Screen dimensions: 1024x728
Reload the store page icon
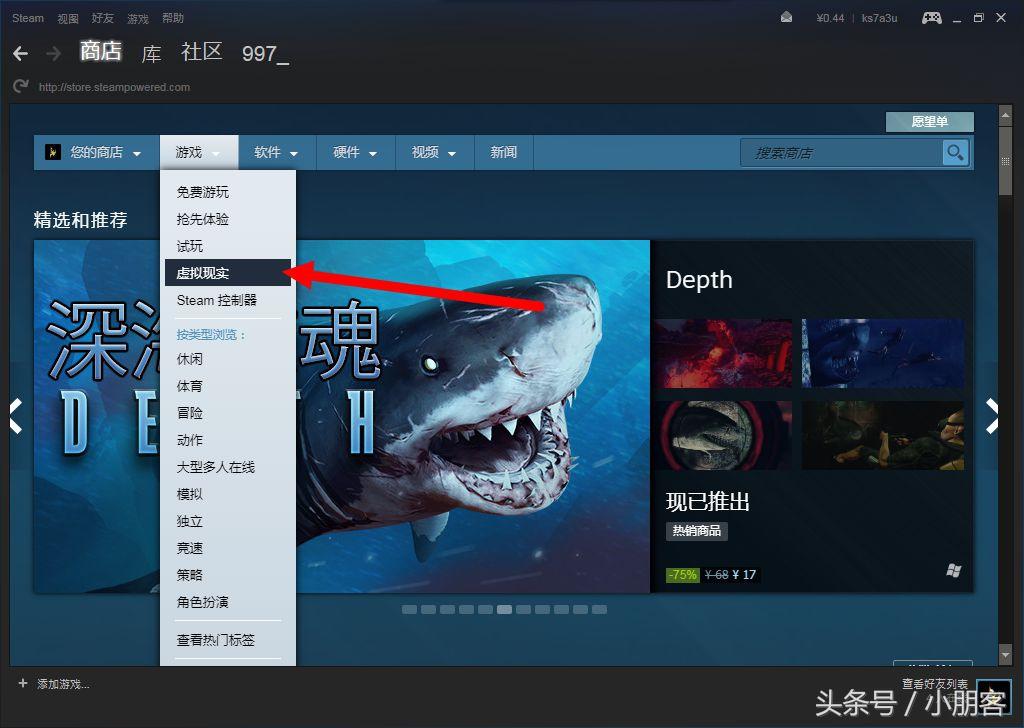21,86
